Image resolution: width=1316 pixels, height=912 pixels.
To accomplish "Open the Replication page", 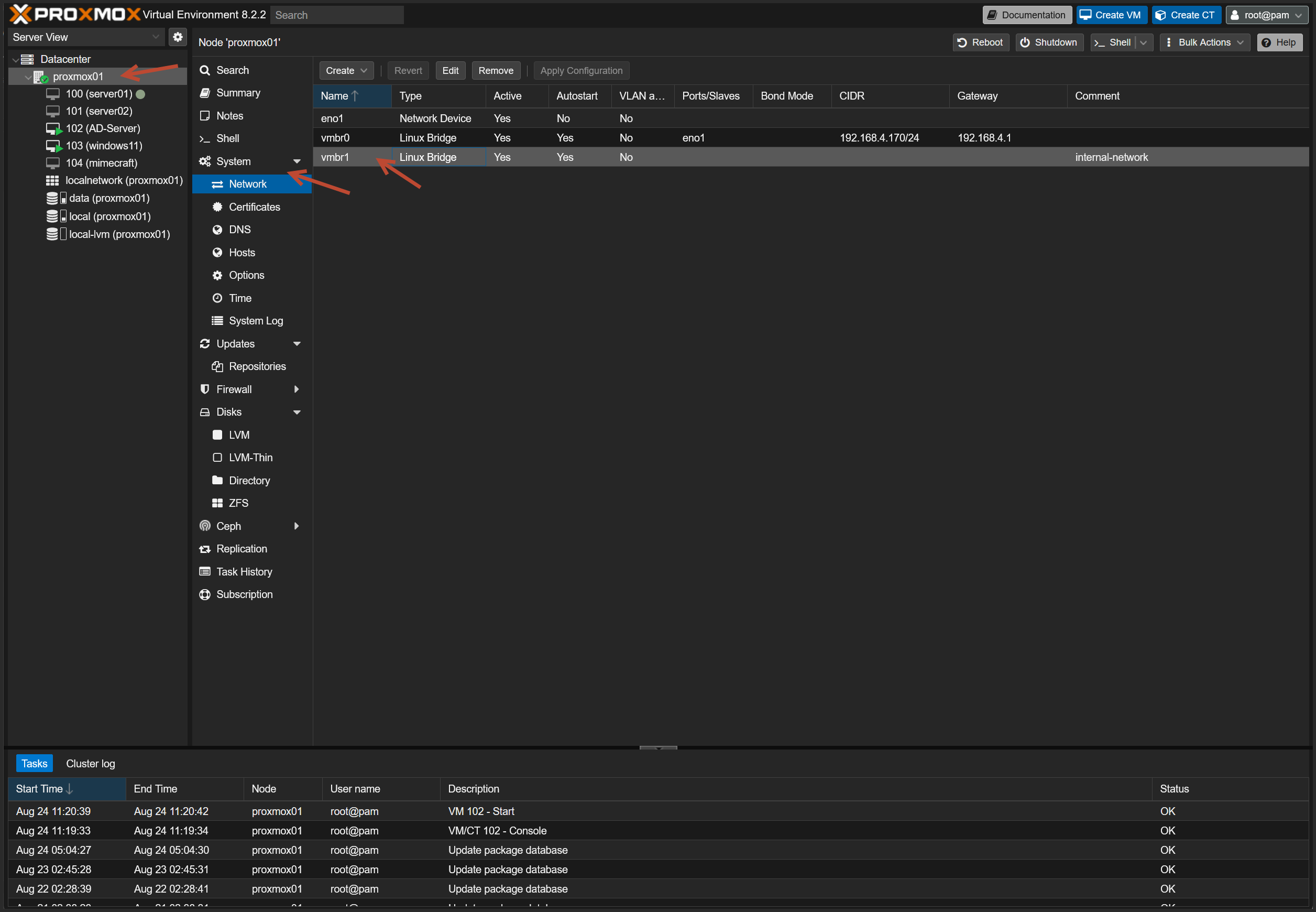I will click(x=242, y=549).
